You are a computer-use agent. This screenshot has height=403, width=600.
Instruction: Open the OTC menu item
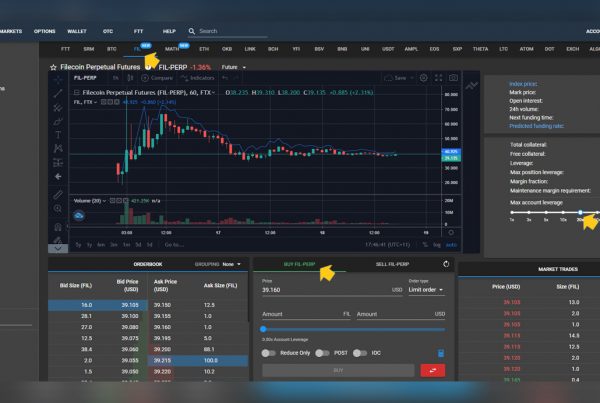[108, 31]
